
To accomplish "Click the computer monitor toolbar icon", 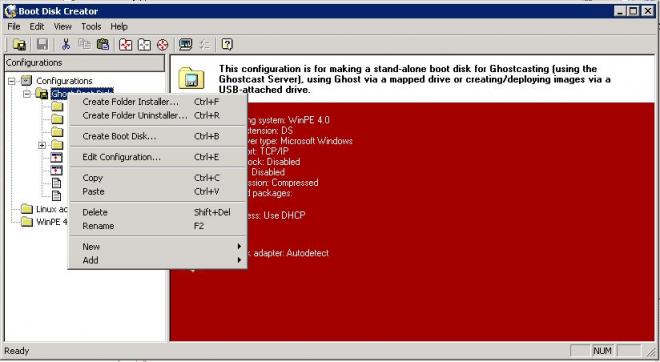I will point(186,44).
